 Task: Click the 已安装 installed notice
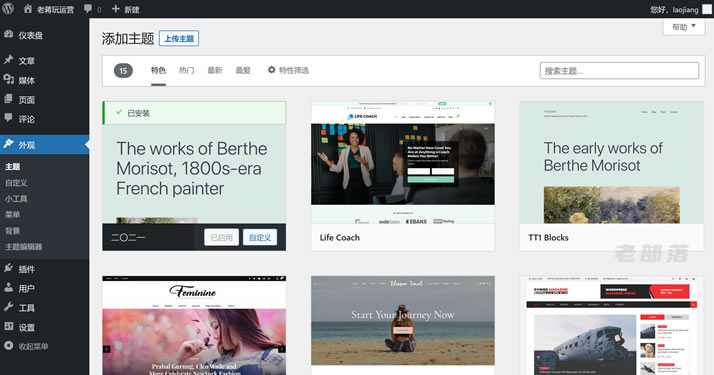pos(194,113)
